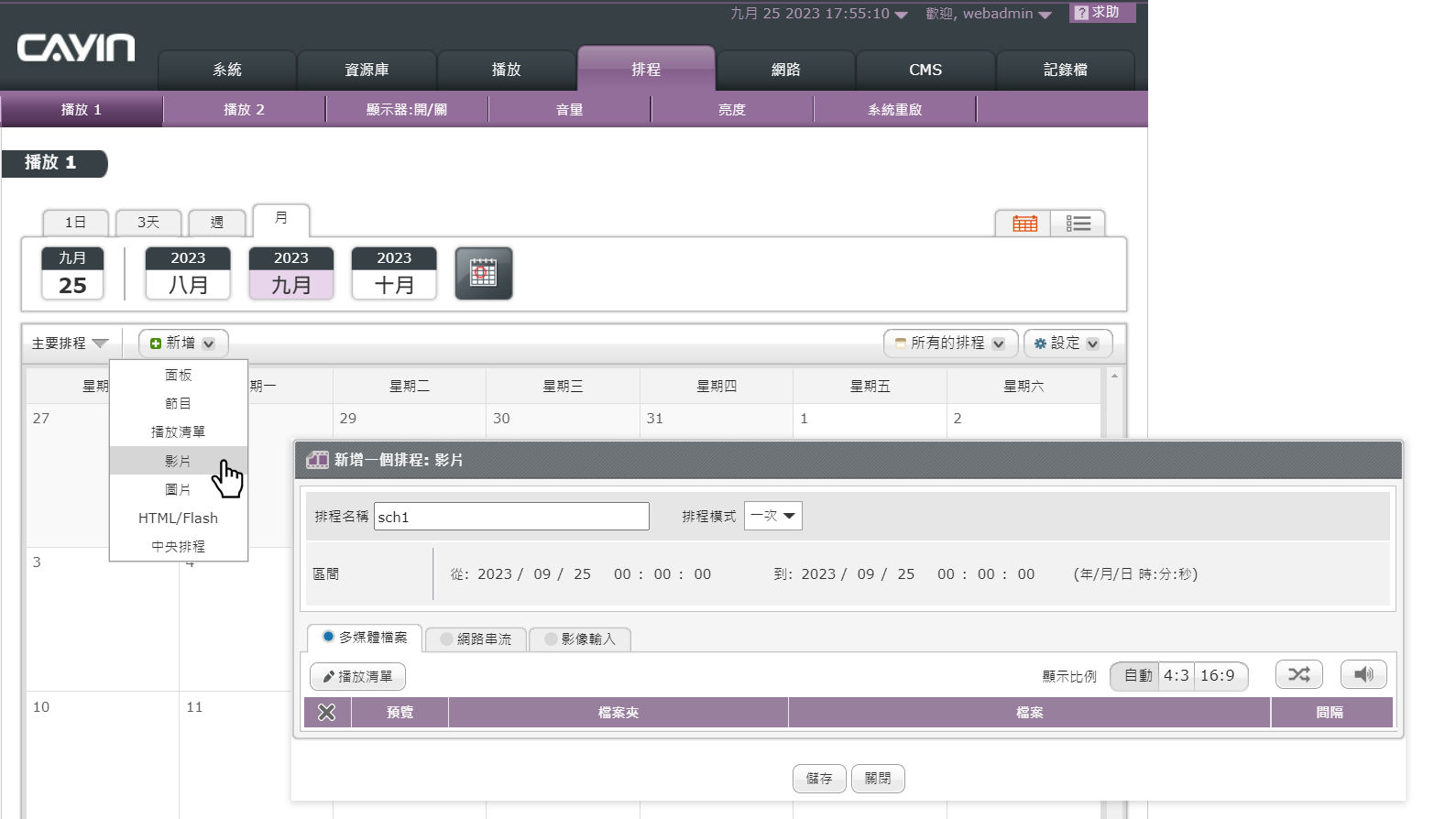The width and height of the screenshot is (1456, 819).
Task: Switch to 3天 view tab
Action: pos(148,223)
